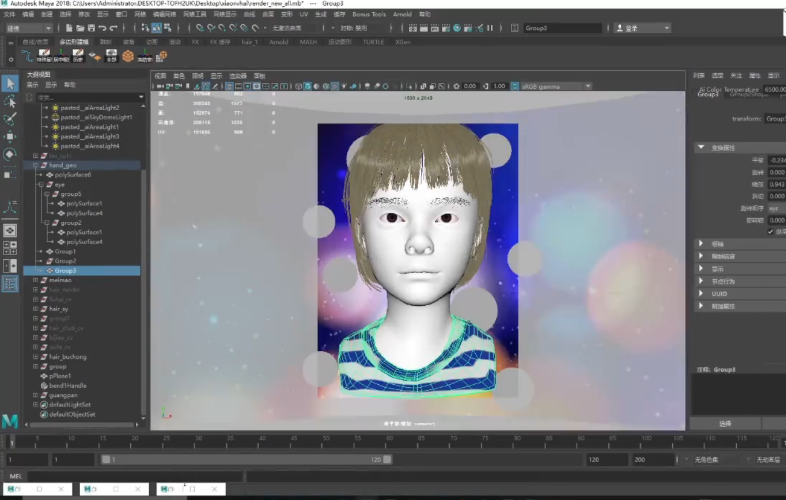This screenshot has height=500, width=786.
Task: Switch to single-pane layout icon
Action: pyautogui.click(x=10, y=230)
